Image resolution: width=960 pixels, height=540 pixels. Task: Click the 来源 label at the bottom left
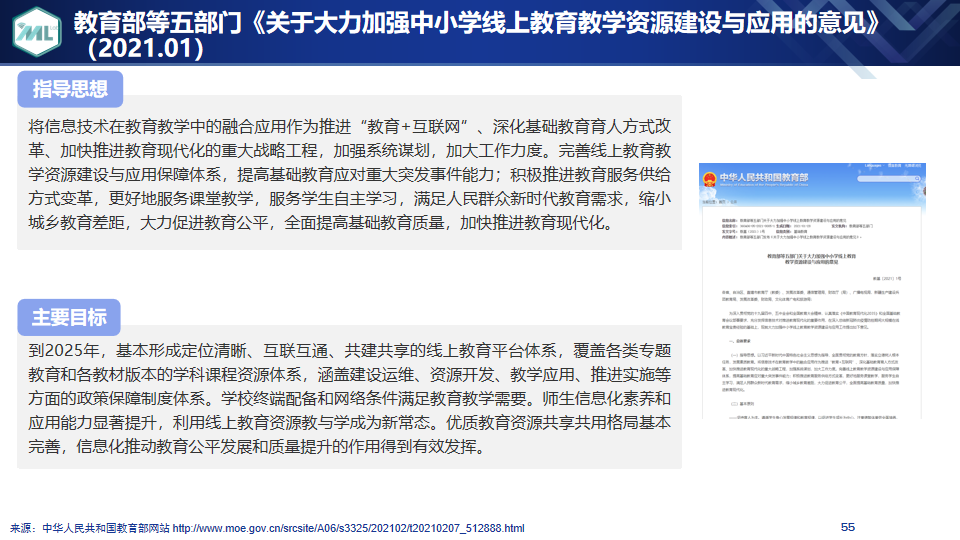coord(24,527)
